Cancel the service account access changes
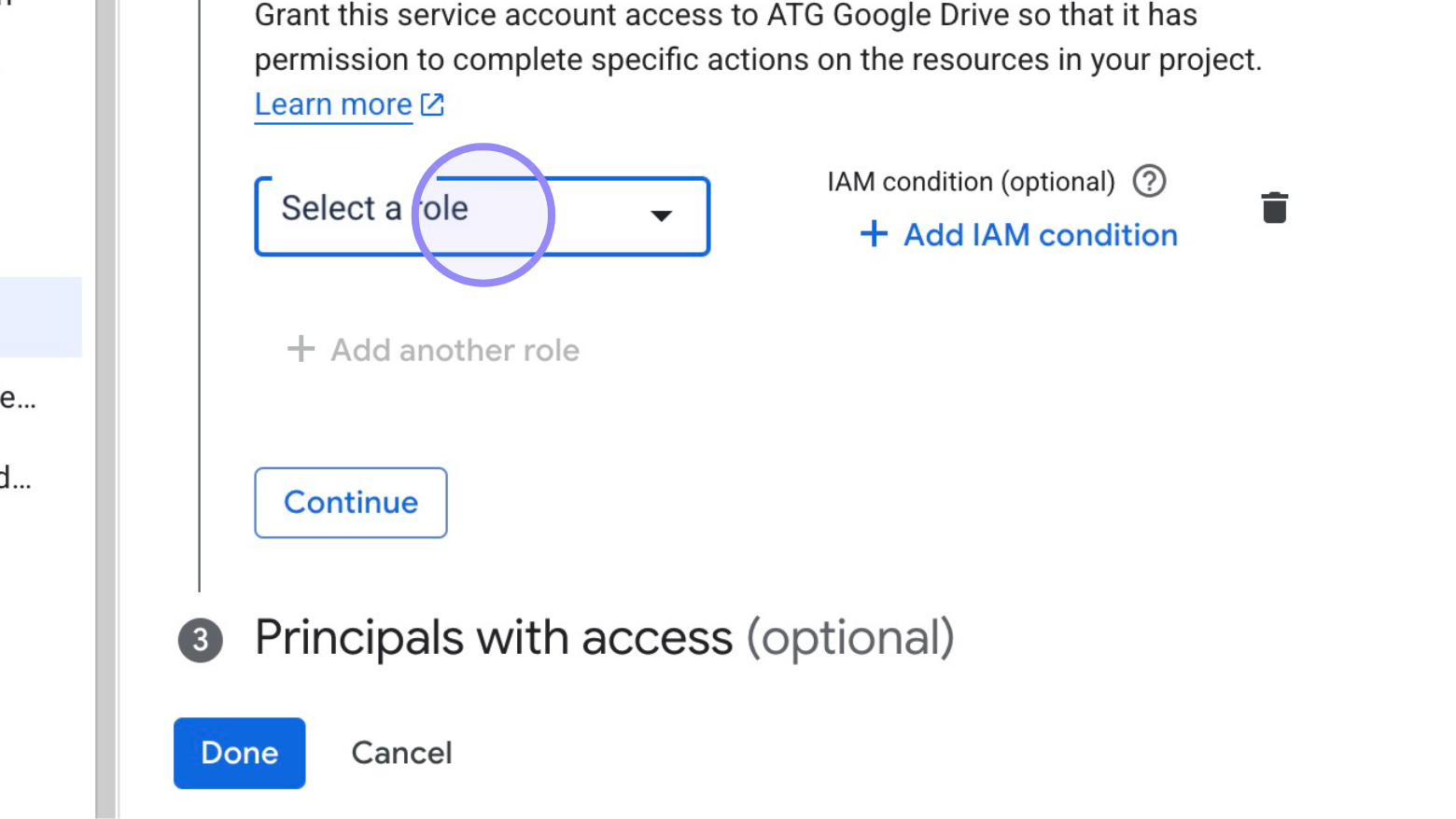 click(401, 753)
